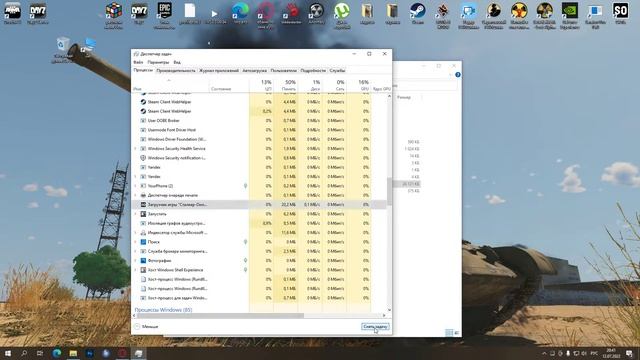Expand the Служба брокера мониторинга process
Screen dimensions: 640x360
tap(136, 251)
